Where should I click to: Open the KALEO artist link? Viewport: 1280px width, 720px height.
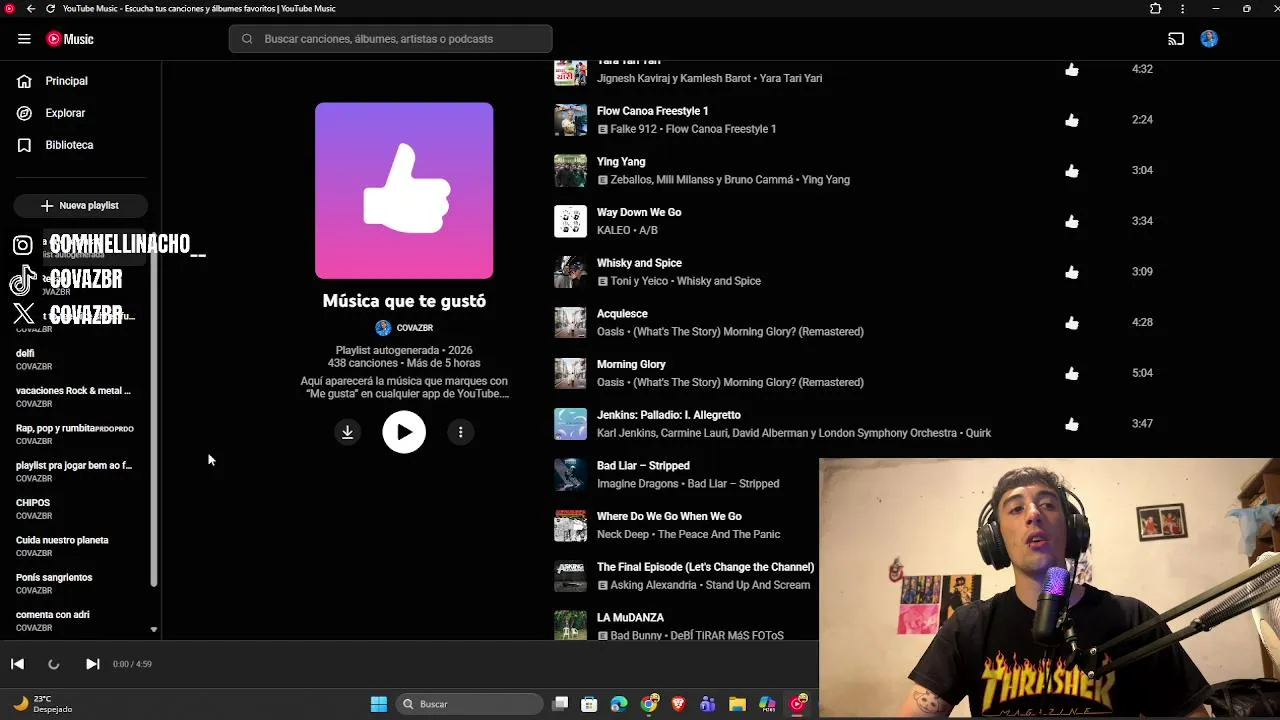point(614,230)
